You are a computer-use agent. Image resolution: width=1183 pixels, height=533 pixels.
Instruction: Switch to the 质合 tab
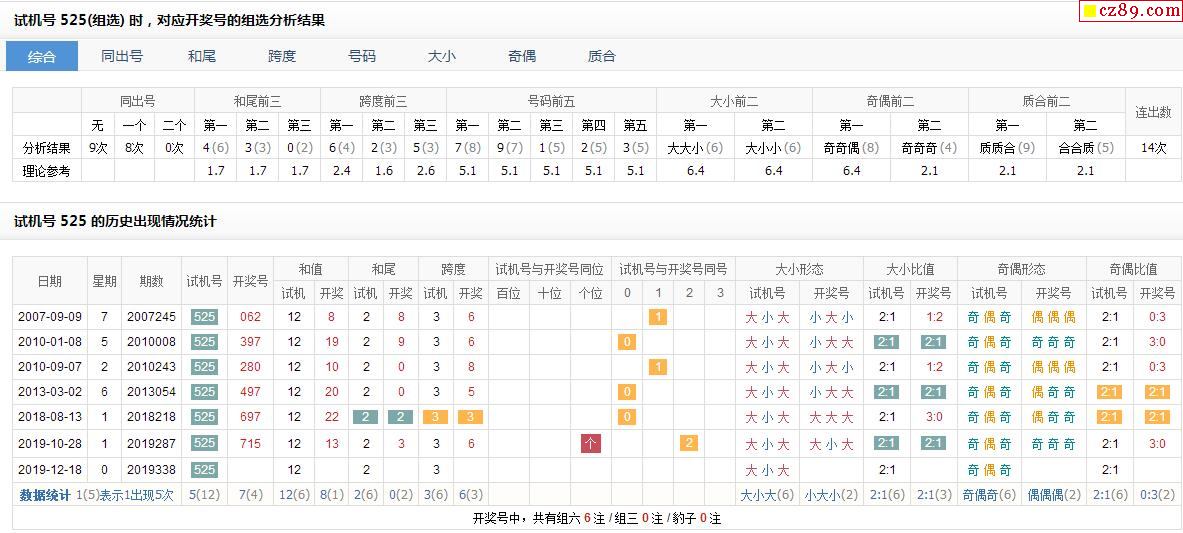pos(602,56)
